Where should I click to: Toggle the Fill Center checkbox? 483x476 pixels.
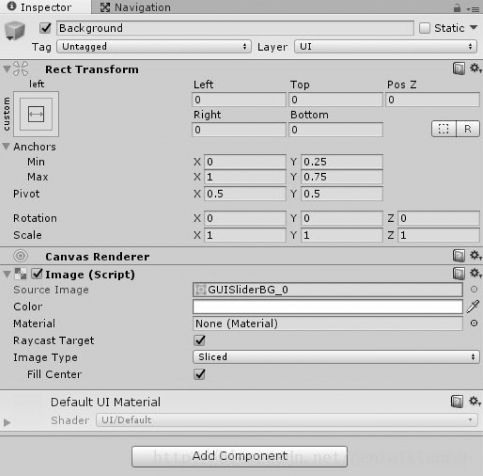point(200,374)
